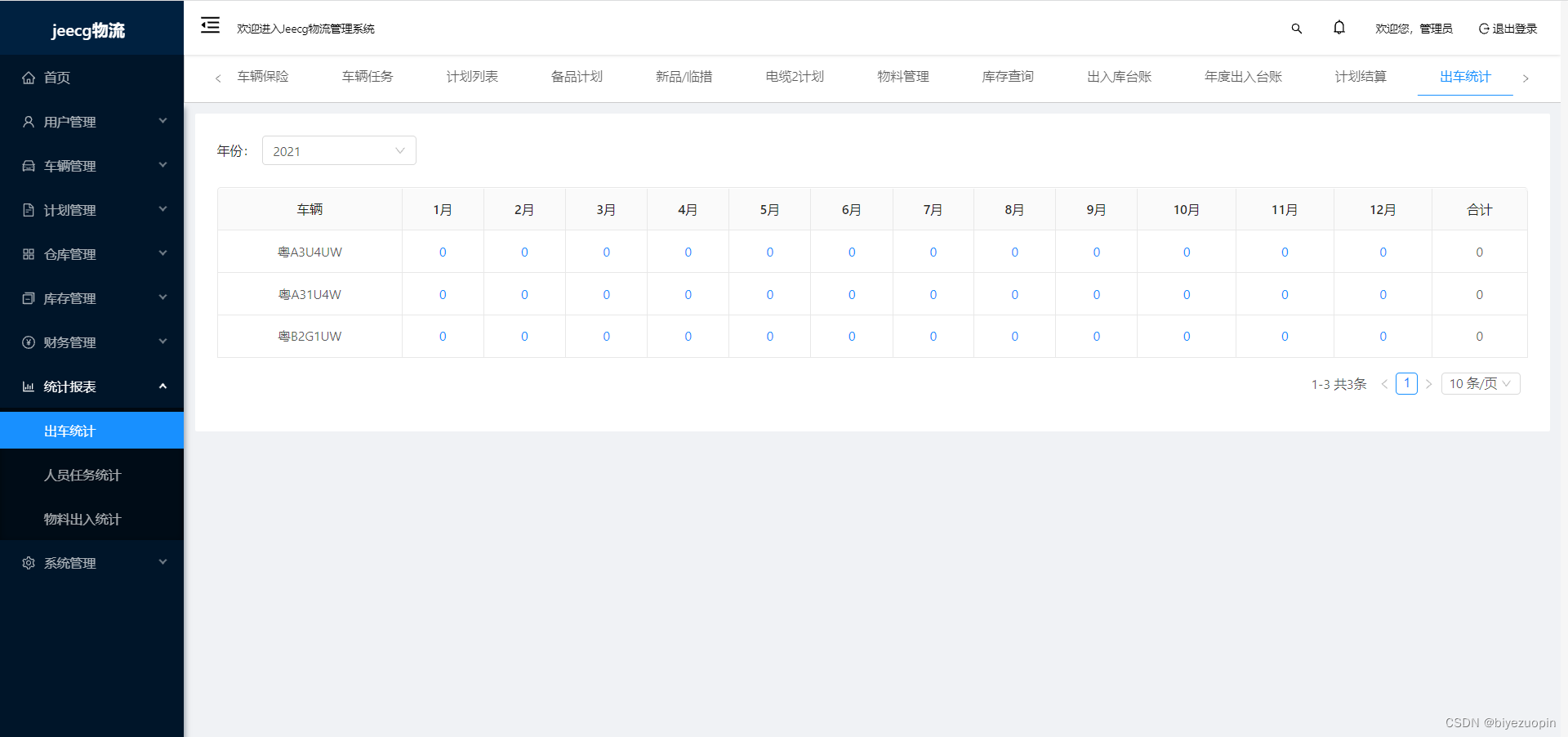The width and height of the screenshot is (1568, 737).
Task: Click page number 1 in pagination
Action: click(1406, 383)
